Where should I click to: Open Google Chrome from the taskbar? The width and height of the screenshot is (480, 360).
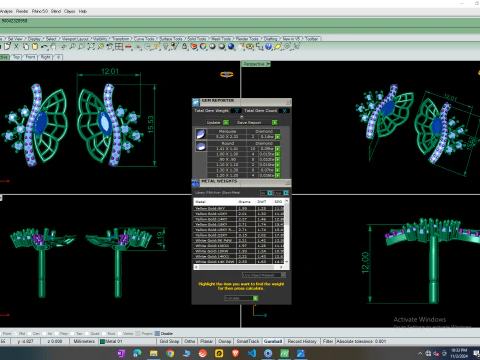(x=170, y=353)
